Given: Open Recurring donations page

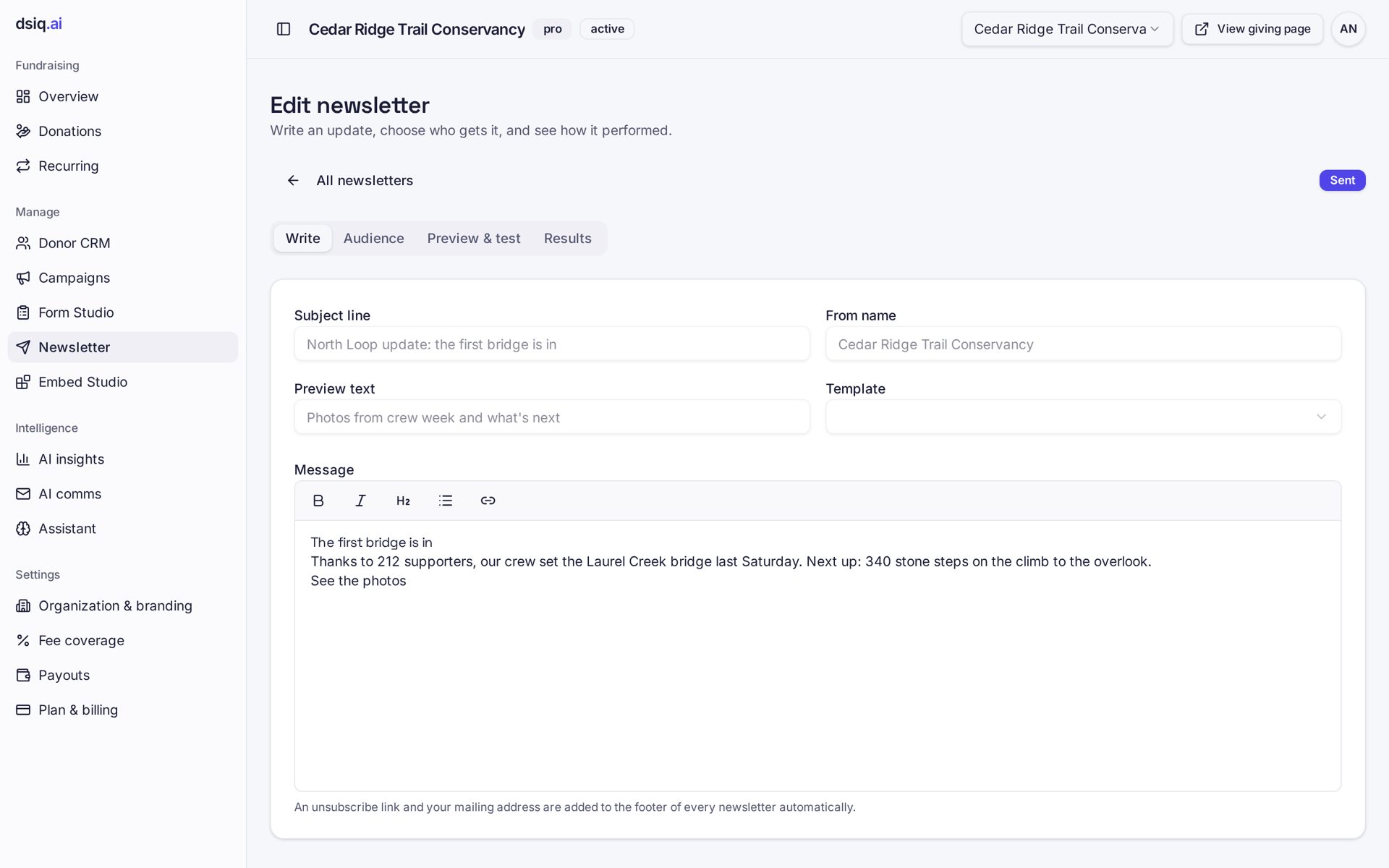Looking at the screenshot, I should coord(123,166).
